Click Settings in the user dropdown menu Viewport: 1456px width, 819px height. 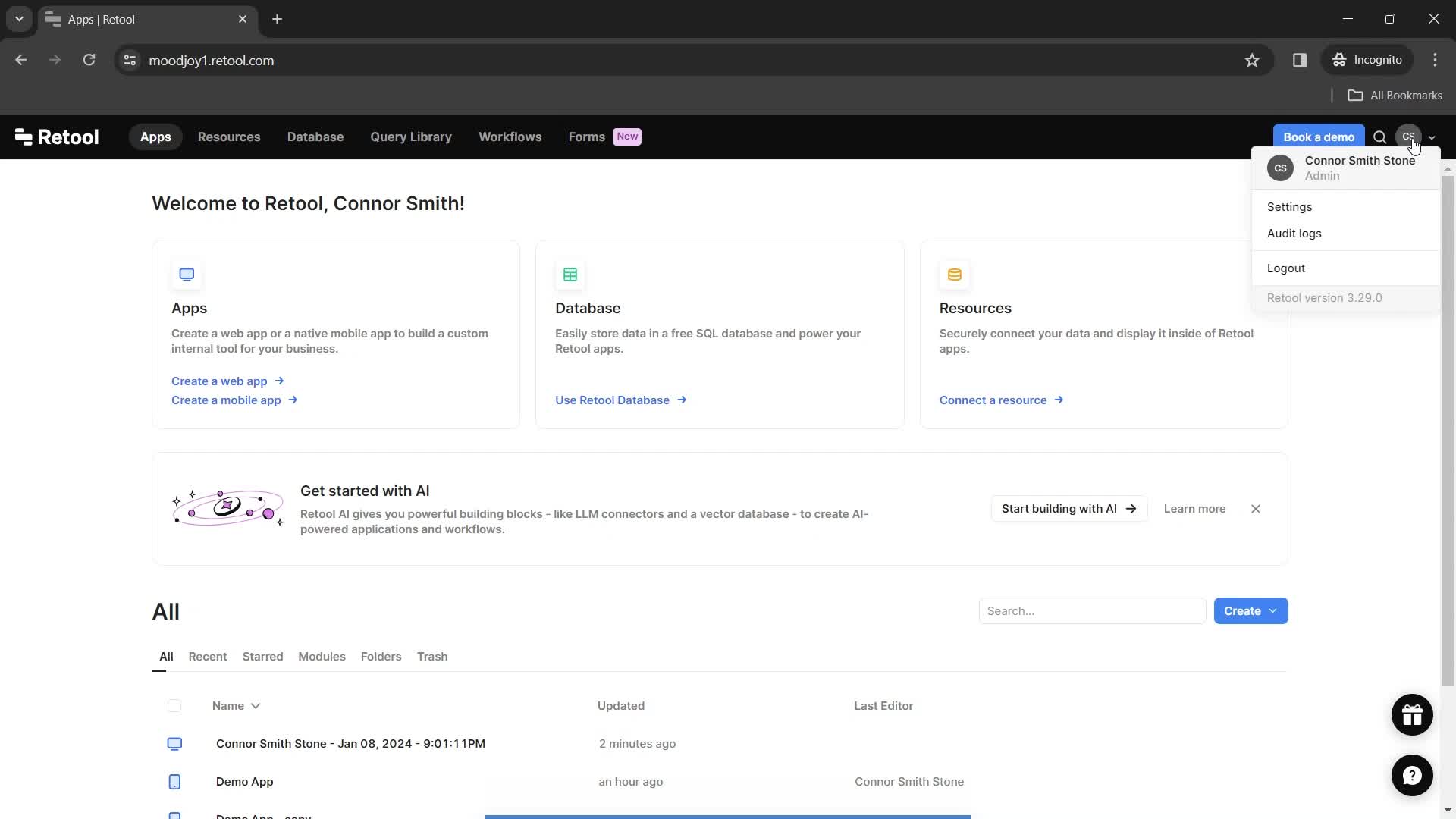point(1289,207)
